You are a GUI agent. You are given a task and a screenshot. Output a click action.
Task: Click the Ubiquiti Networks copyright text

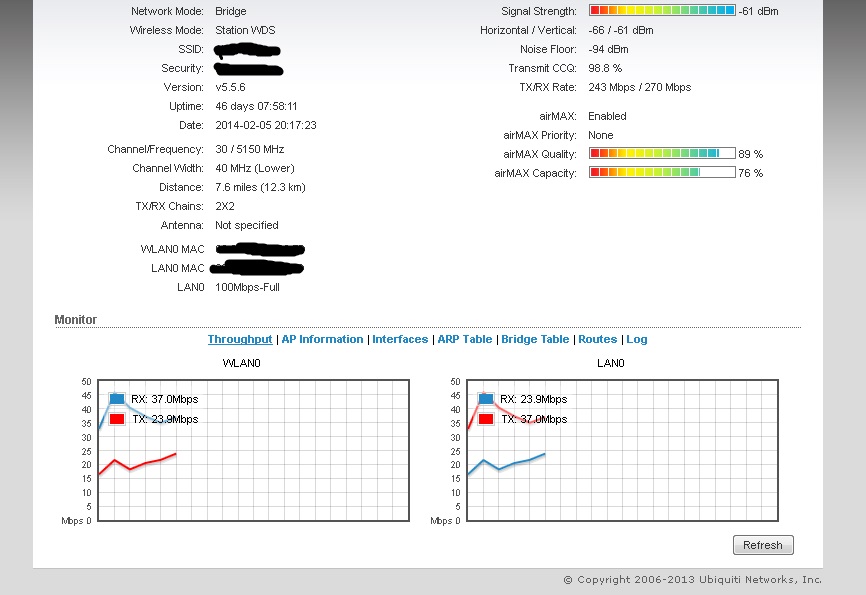click(x=692, y=580)
